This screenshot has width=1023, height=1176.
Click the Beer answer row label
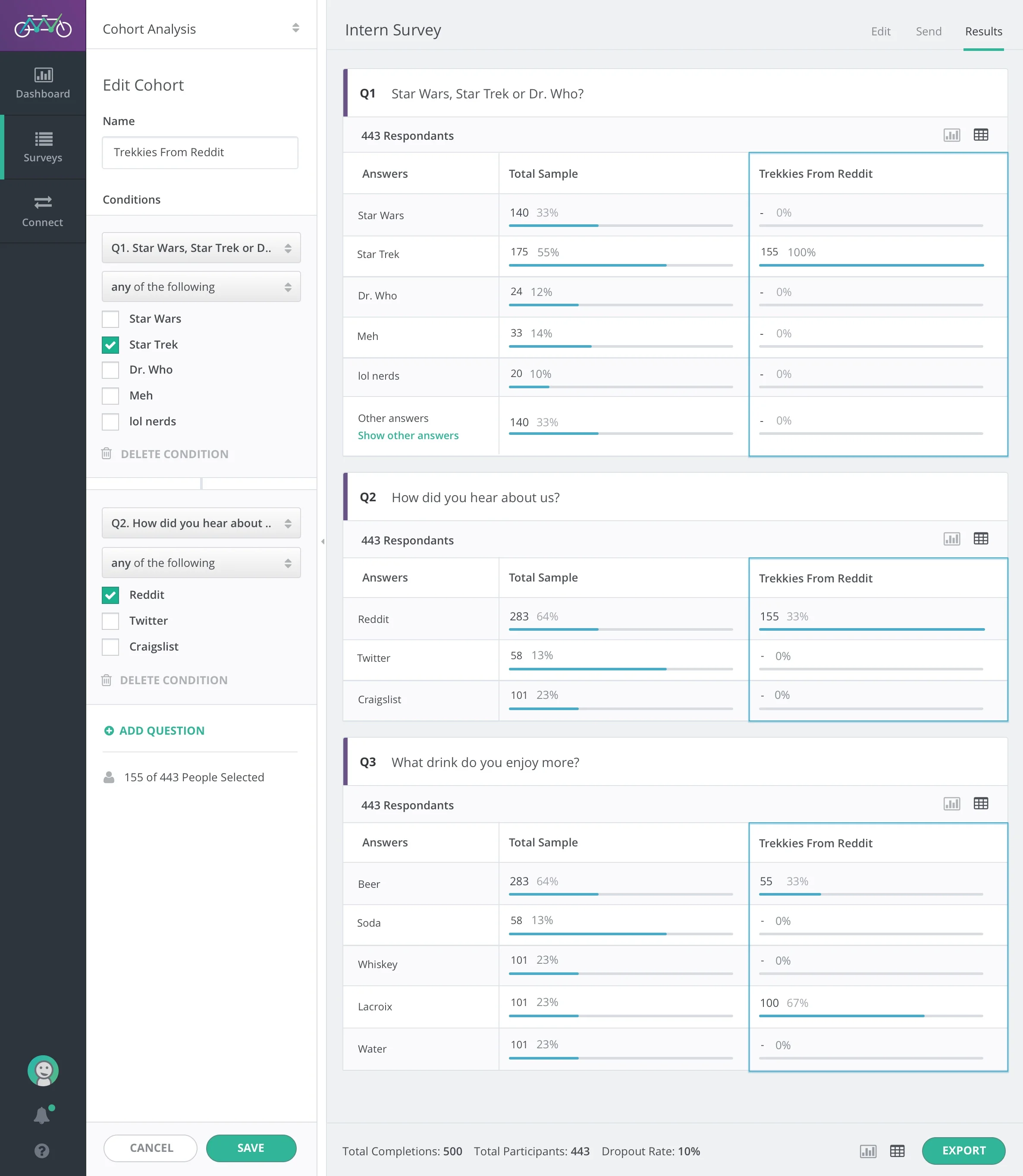pos(369,884)
